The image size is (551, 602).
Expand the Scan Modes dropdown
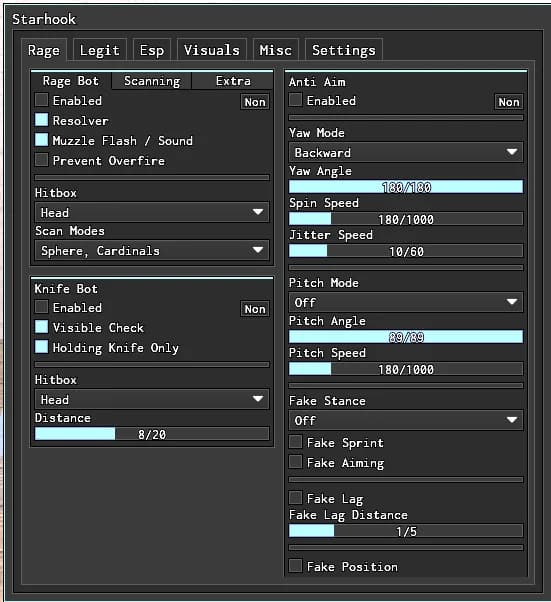(x=152, y=251)
